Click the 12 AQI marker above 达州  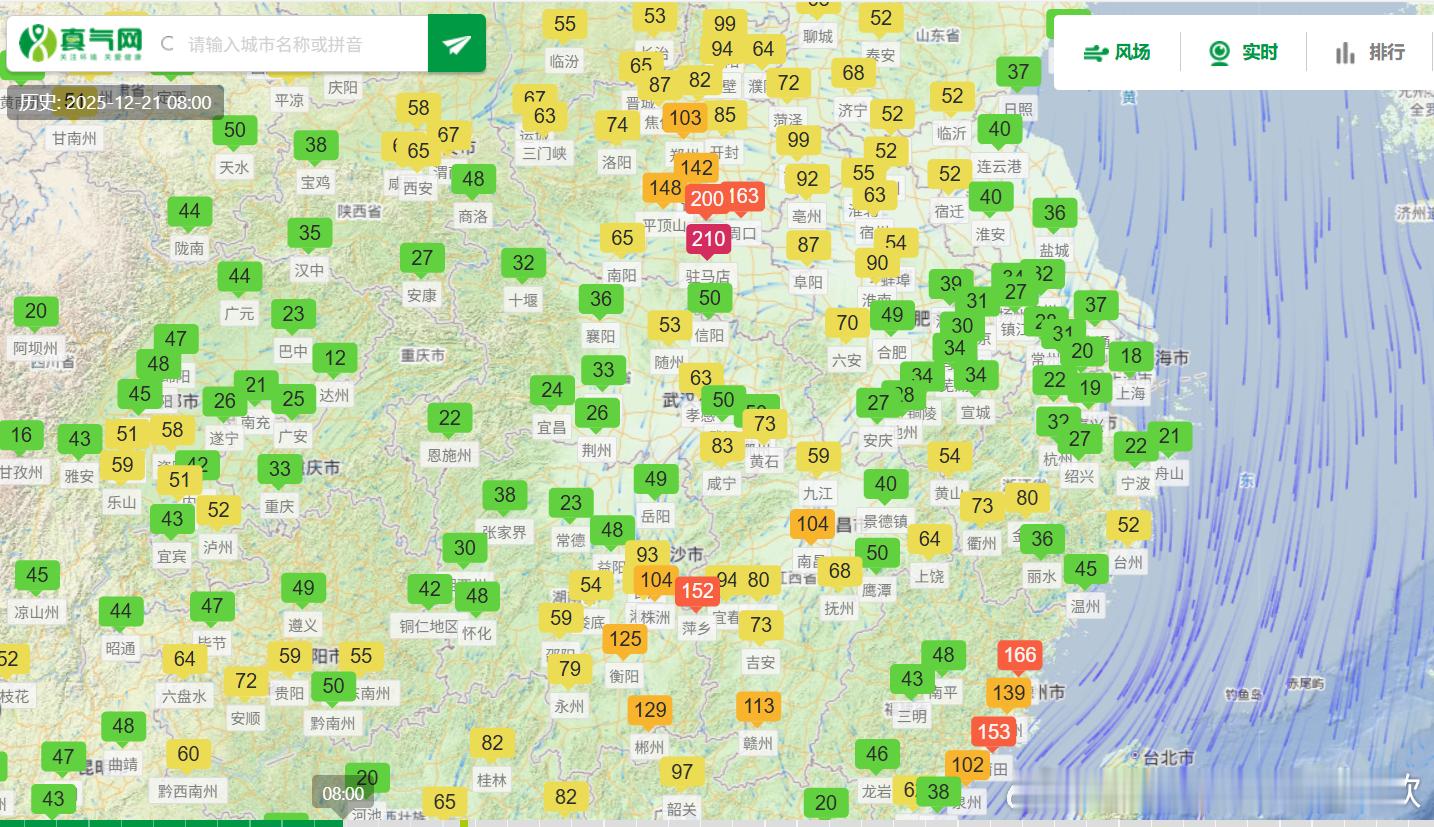click(335, 358)
